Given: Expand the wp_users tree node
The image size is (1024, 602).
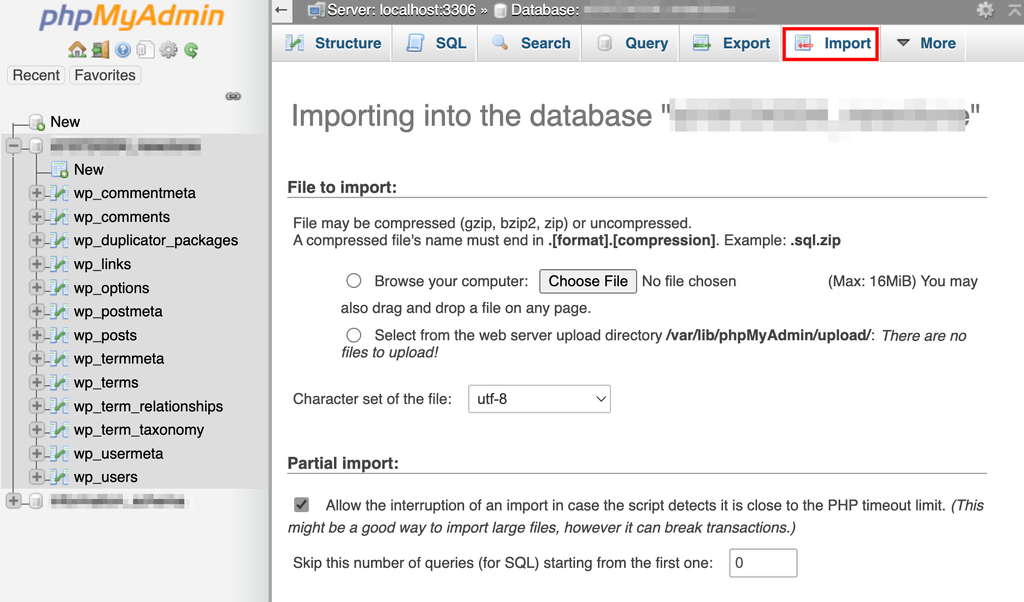Looking at the screenshot, I should click(x=37, y=477).
